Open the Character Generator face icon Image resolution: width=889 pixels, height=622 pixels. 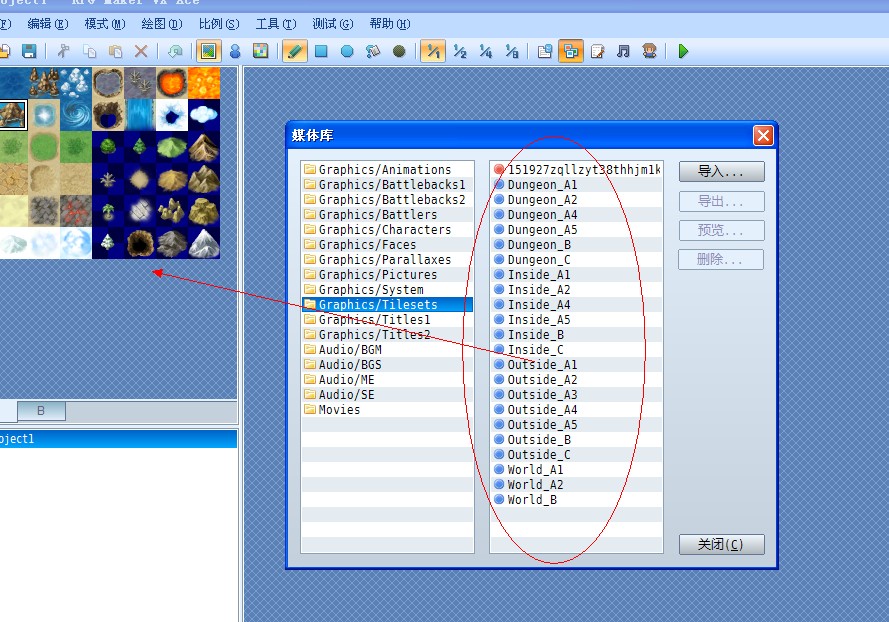point(649,52)
